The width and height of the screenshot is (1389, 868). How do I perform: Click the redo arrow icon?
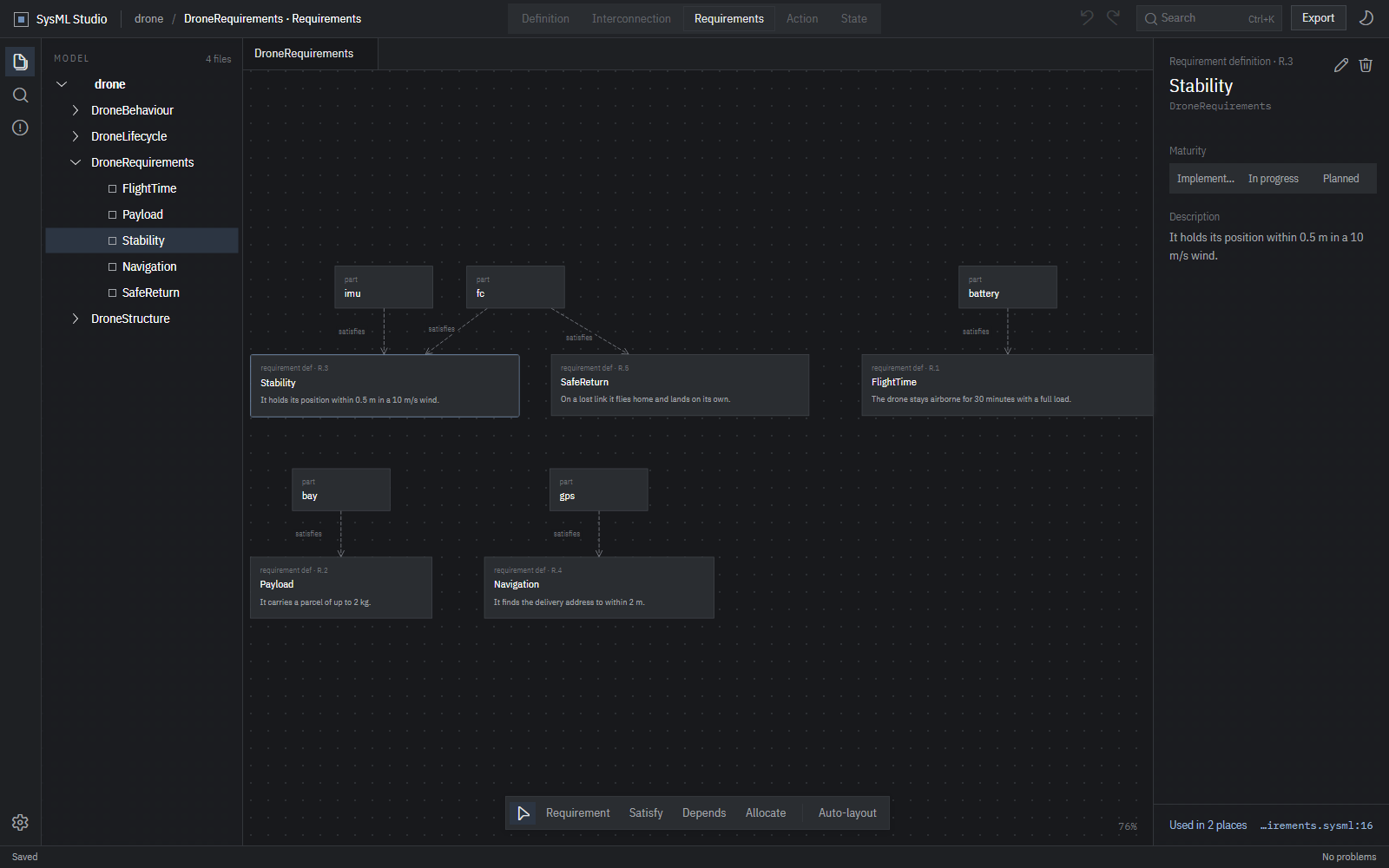[1114, 18]
